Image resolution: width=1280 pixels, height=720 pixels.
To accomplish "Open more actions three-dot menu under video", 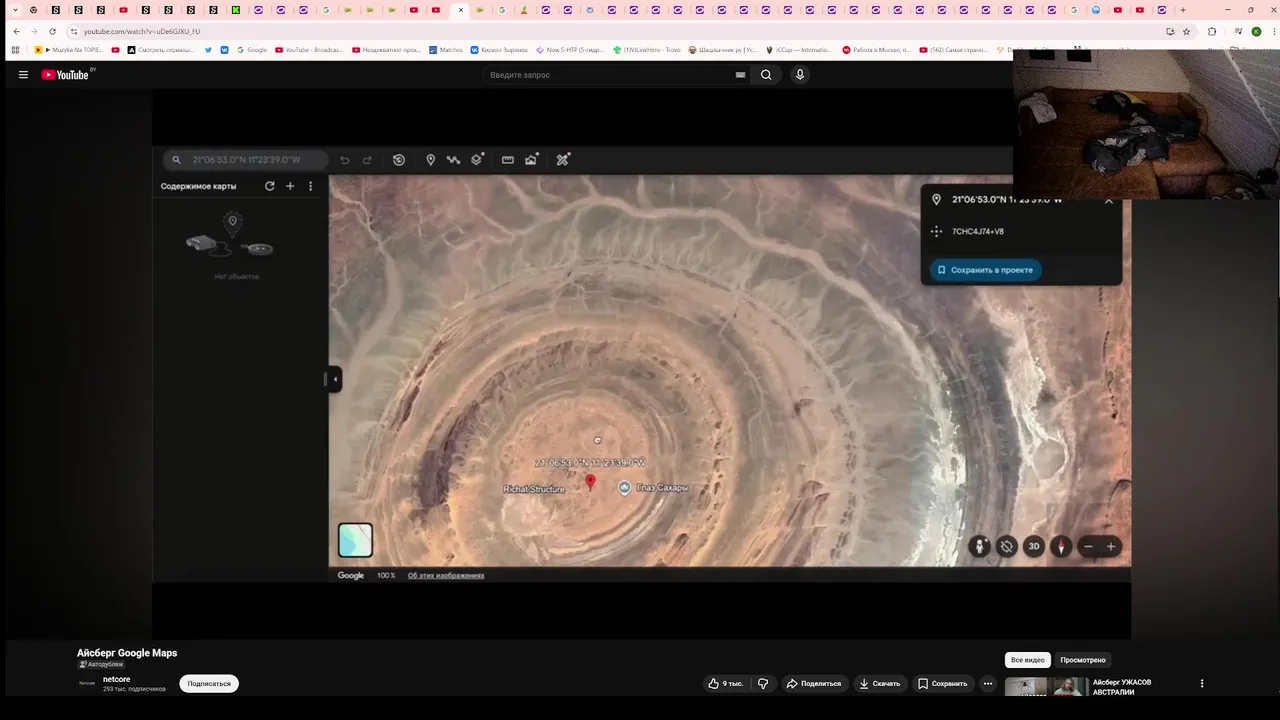I will 988,684.
